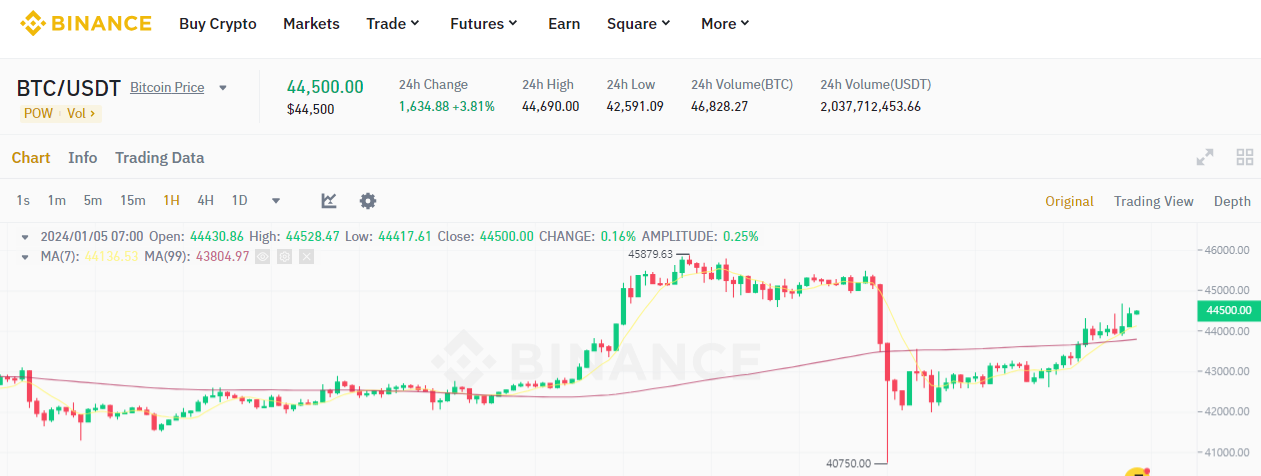Select the 1D interval
Screen dimensions: 1261x476
240,201
